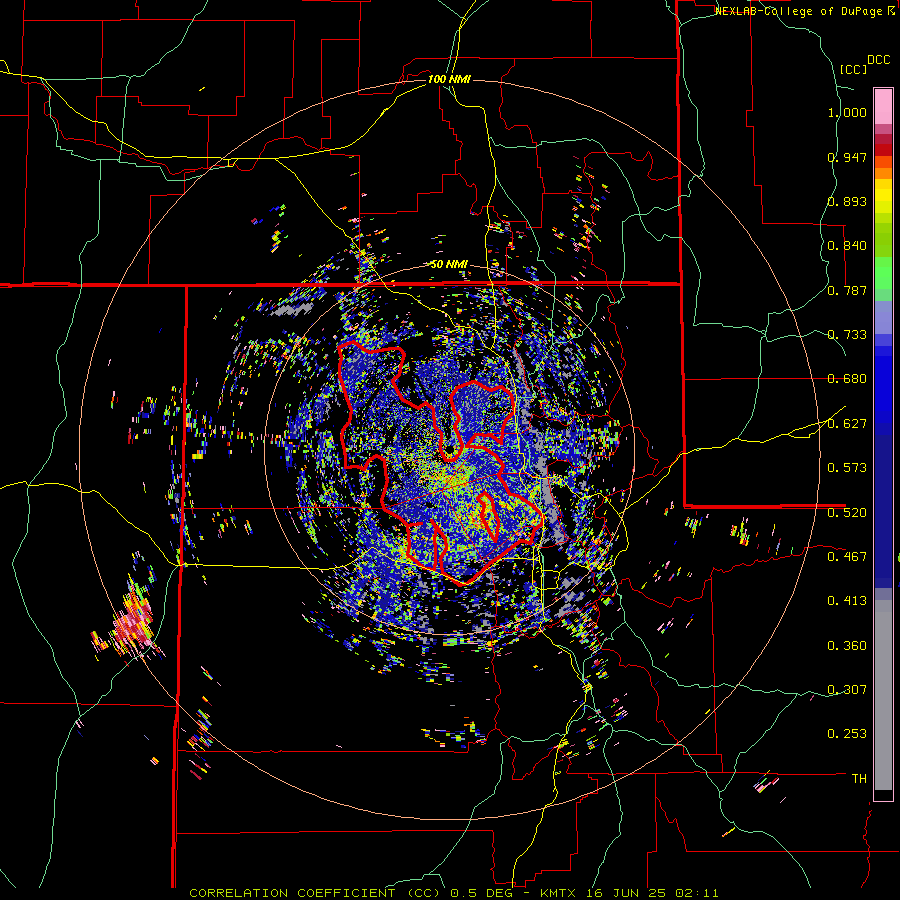Click the 0.733 legend value
Image resolution: width=900 pixels, height=900 pixels.
point(847,335)
